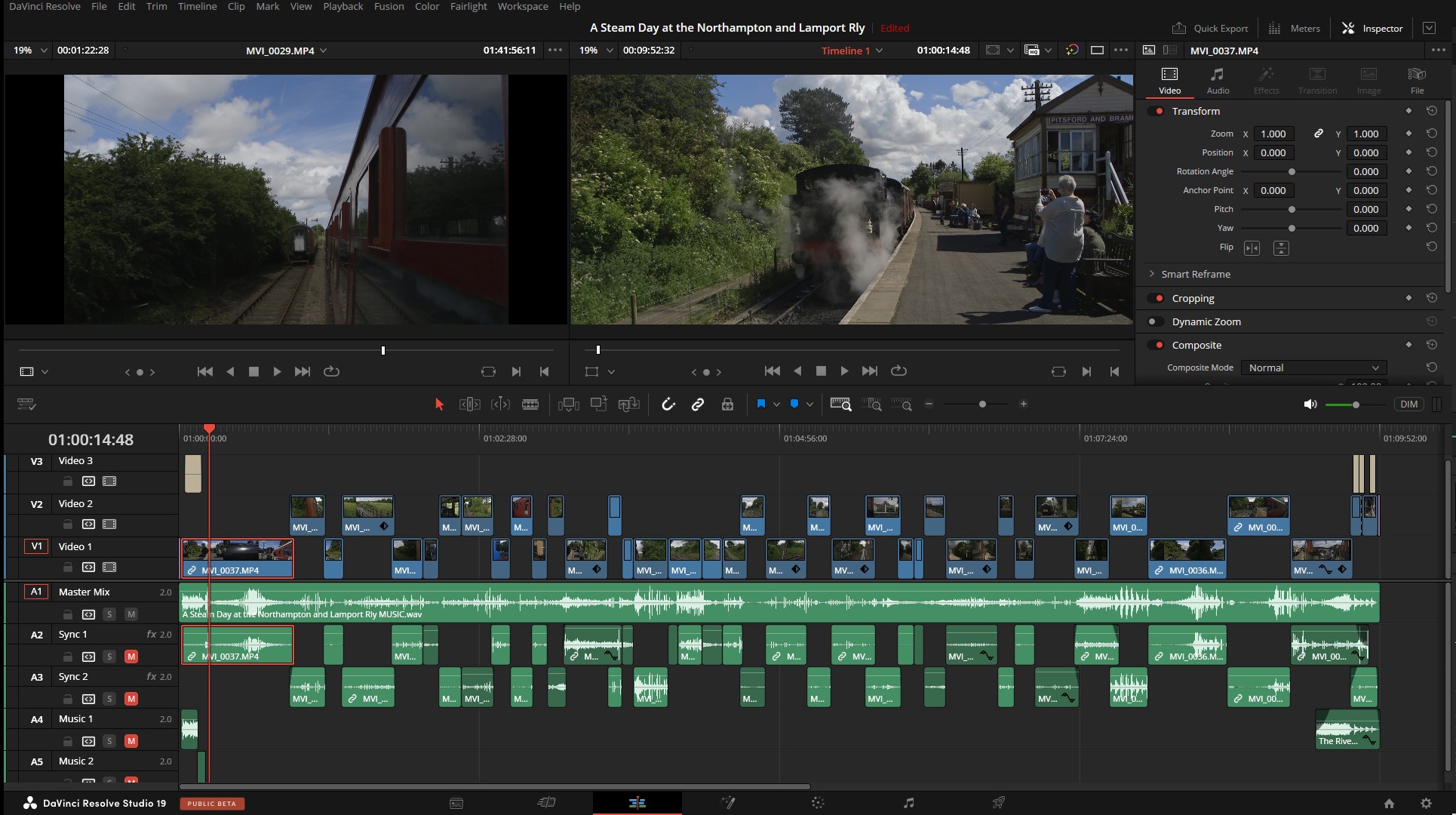Open the Media page icon
The height and width of the screenshot is (815, 1456).
point(456,803)
